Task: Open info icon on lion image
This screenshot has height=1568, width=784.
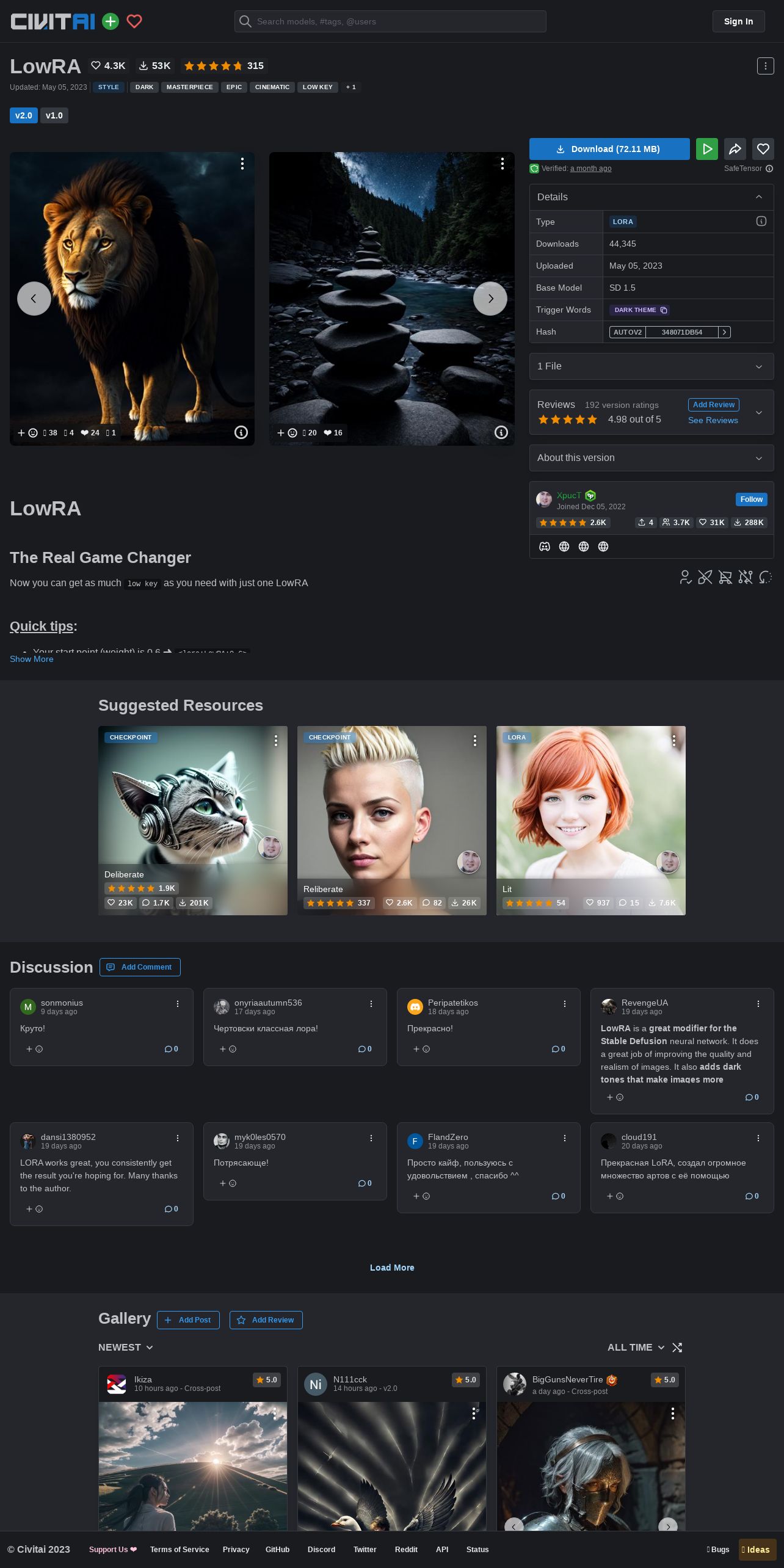Action: coord(241,432)
